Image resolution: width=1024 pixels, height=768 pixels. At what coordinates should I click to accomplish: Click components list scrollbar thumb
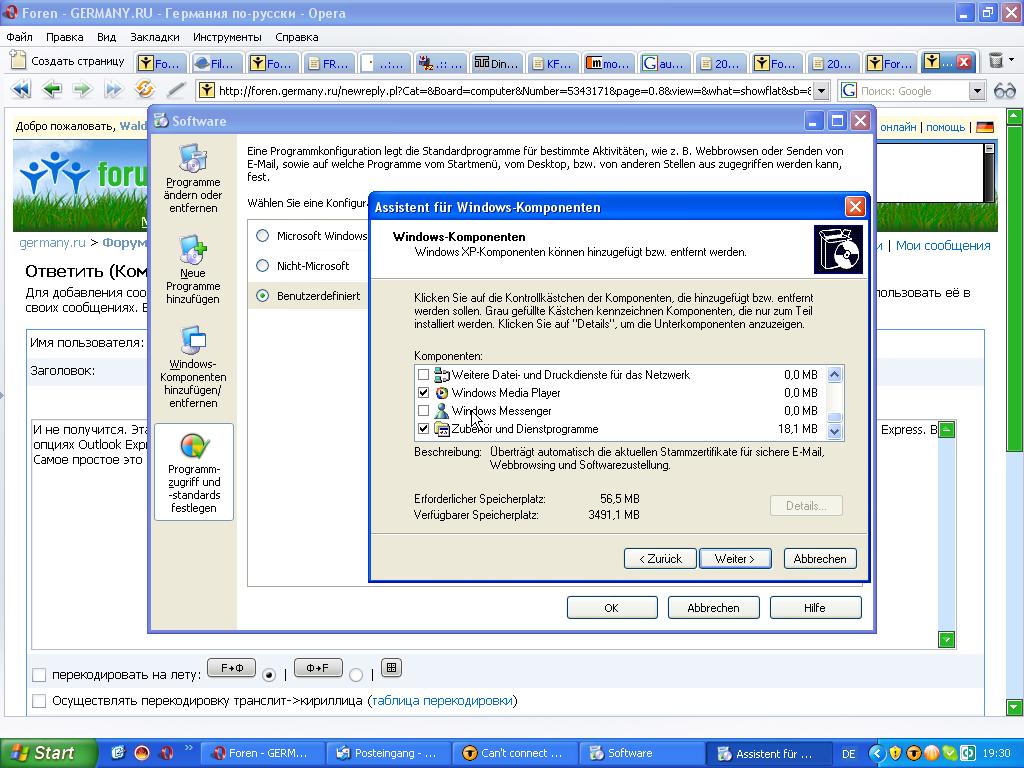pos(834,418)
